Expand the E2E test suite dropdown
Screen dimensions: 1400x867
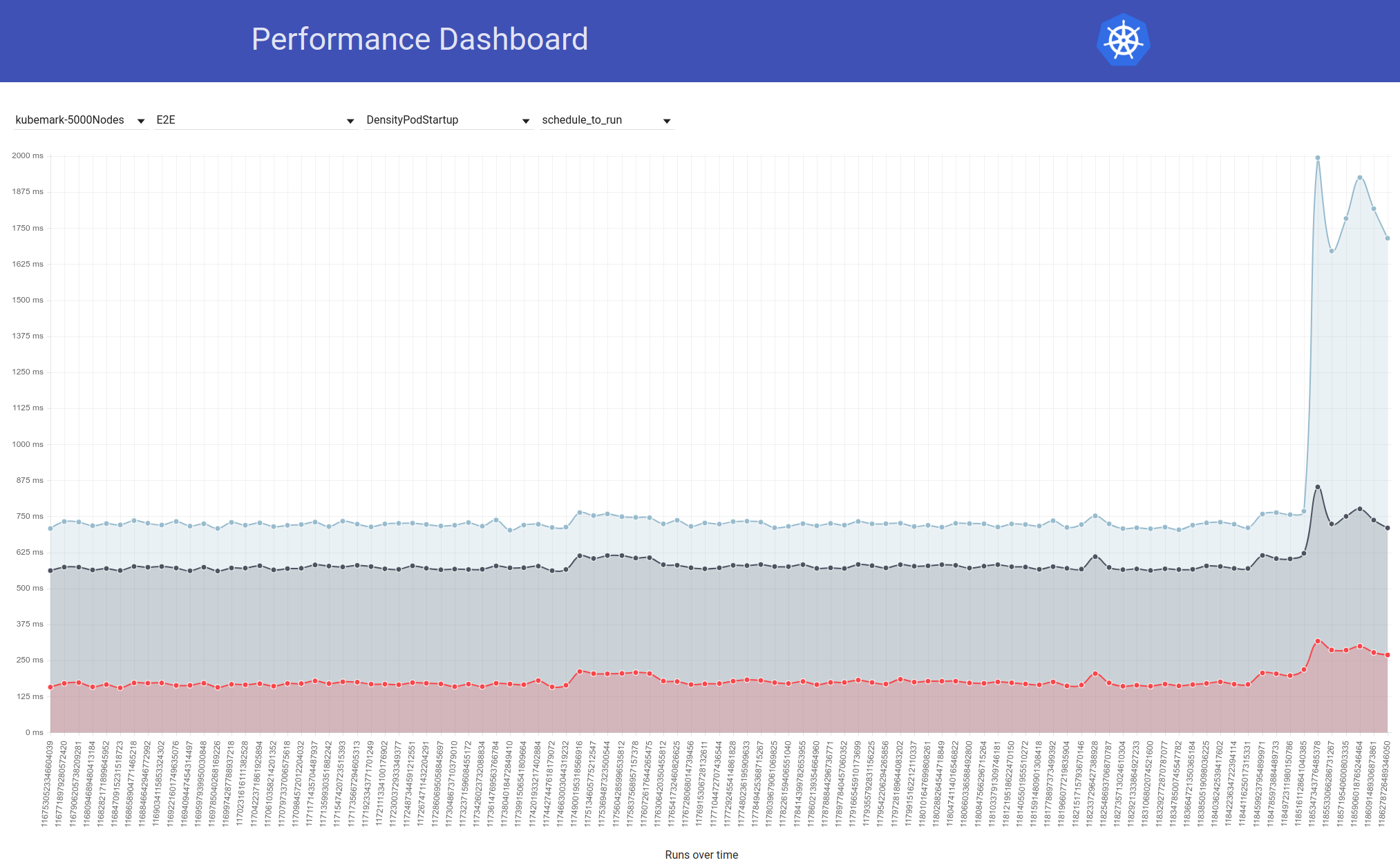[255, 120]
